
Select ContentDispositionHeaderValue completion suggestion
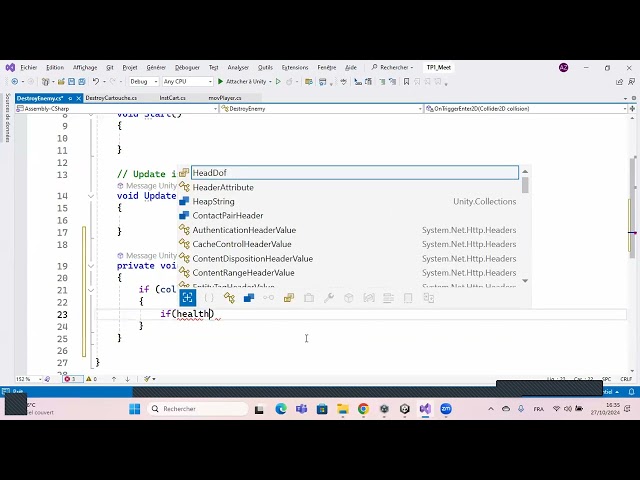pos(349,258)
